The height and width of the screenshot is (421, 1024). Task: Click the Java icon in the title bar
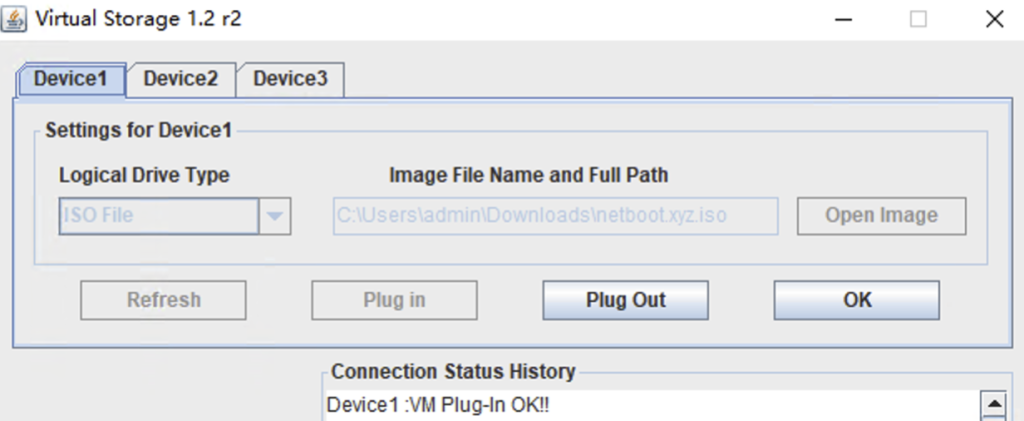click(17, 18)
